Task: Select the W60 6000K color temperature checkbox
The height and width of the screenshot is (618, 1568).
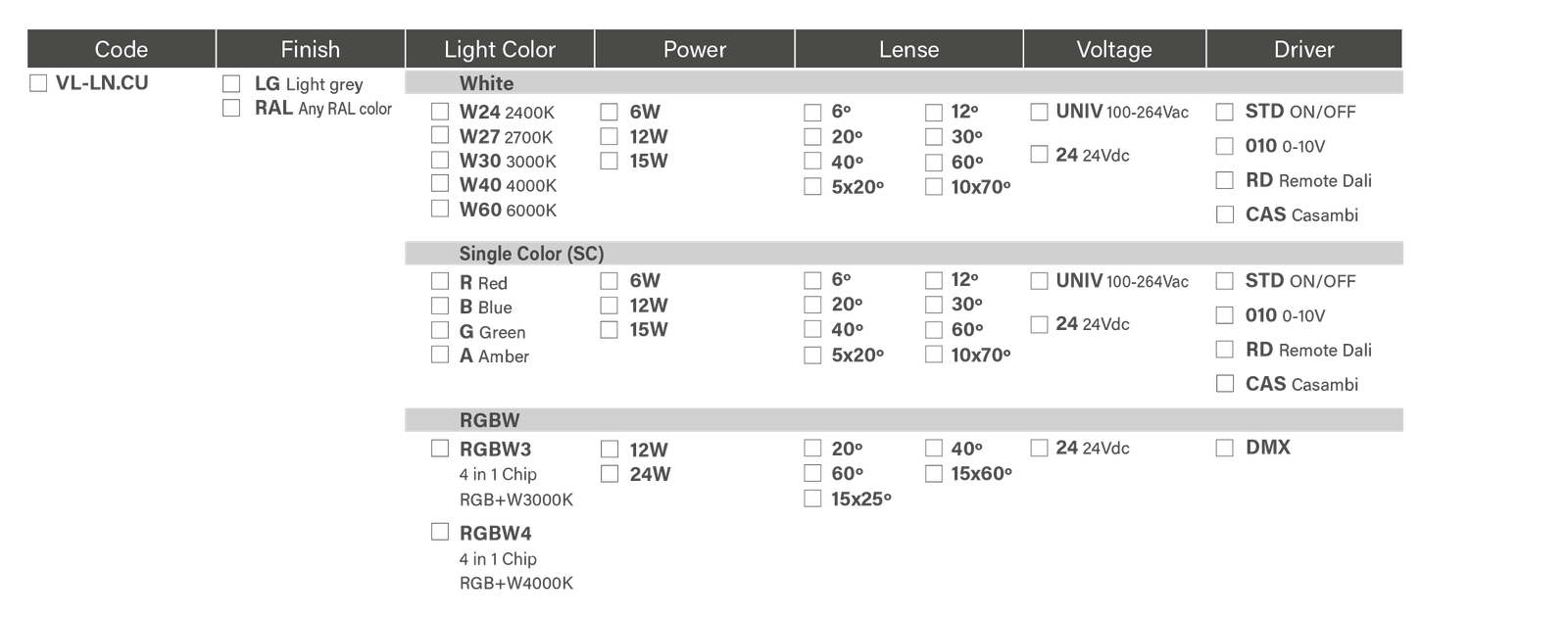Action: (440, 209)
